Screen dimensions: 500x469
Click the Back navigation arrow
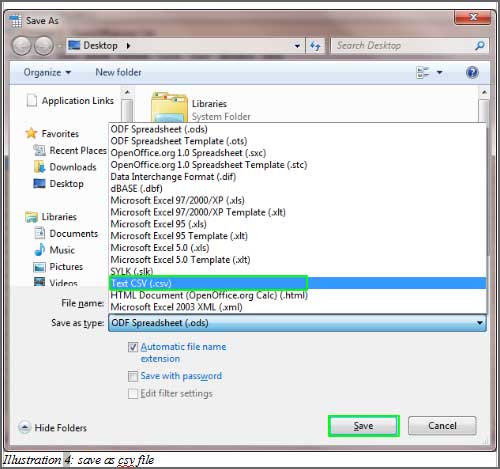(x=22, y=46)
